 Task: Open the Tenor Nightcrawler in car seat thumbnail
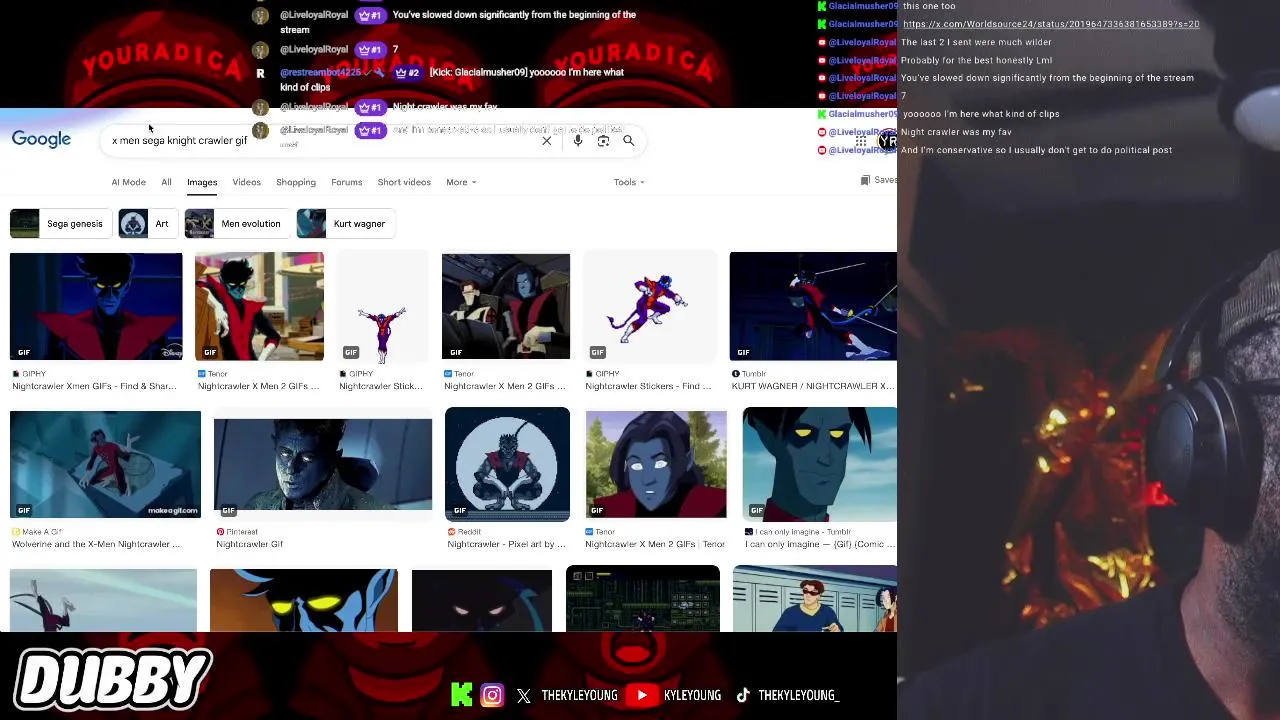pyautogui.click(x=506, y=306)
